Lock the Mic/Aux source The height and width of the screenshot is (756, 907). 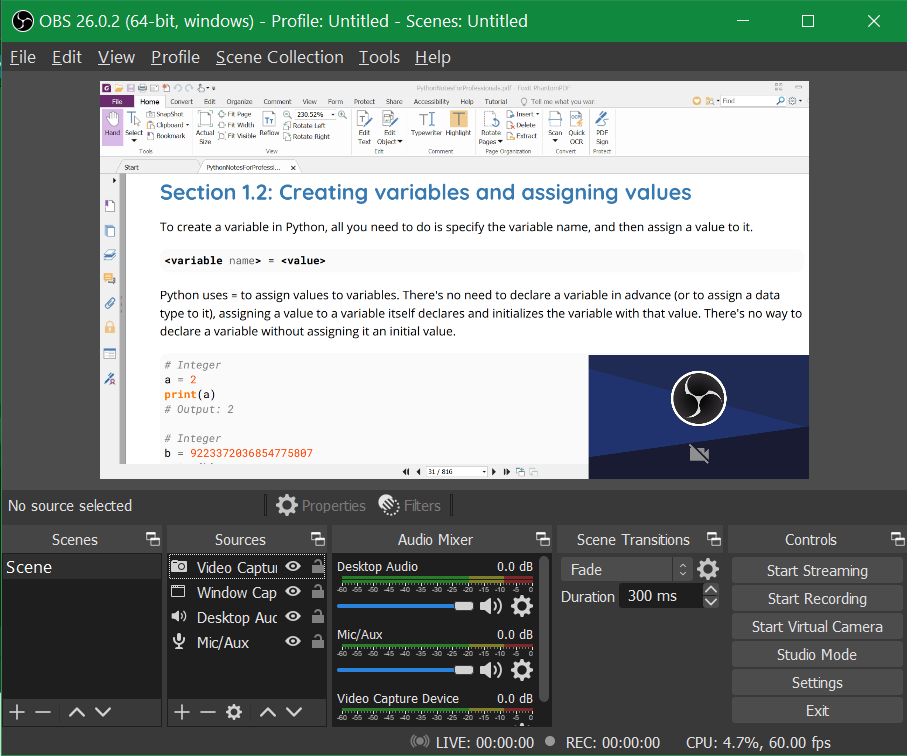(317, 641)
